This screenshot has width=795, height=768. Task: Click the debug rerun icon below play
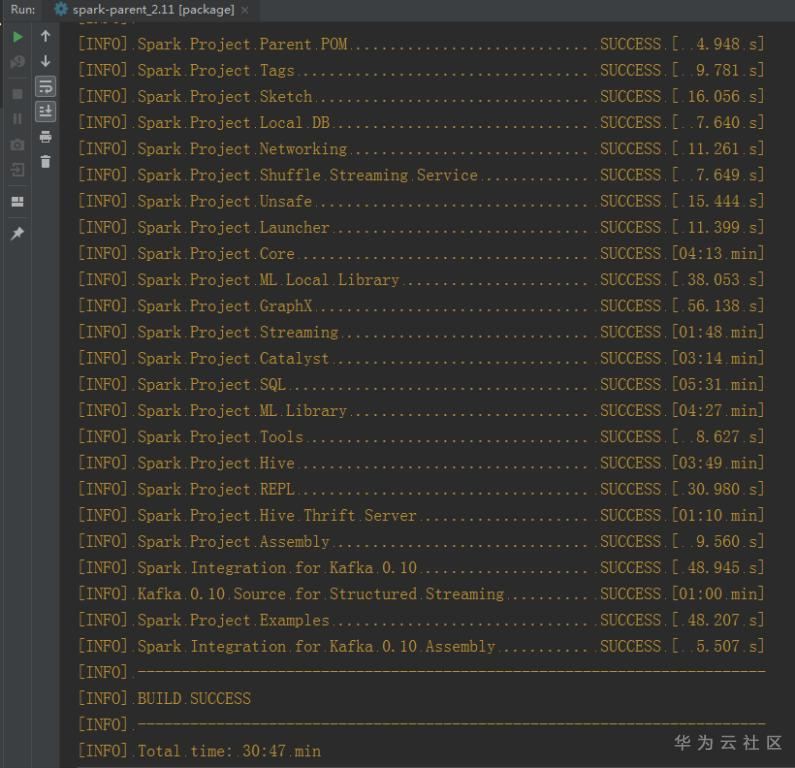[x=17, y=62]
